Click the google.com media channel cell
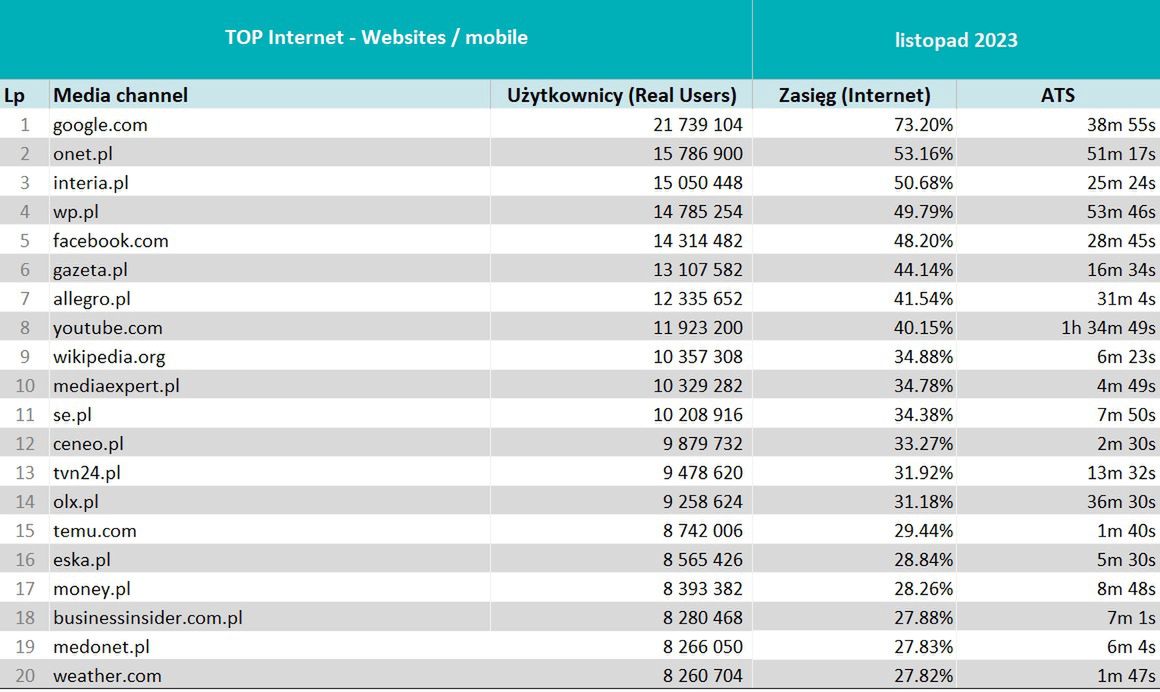The image size is (1160, 692). tap(100, 125)
